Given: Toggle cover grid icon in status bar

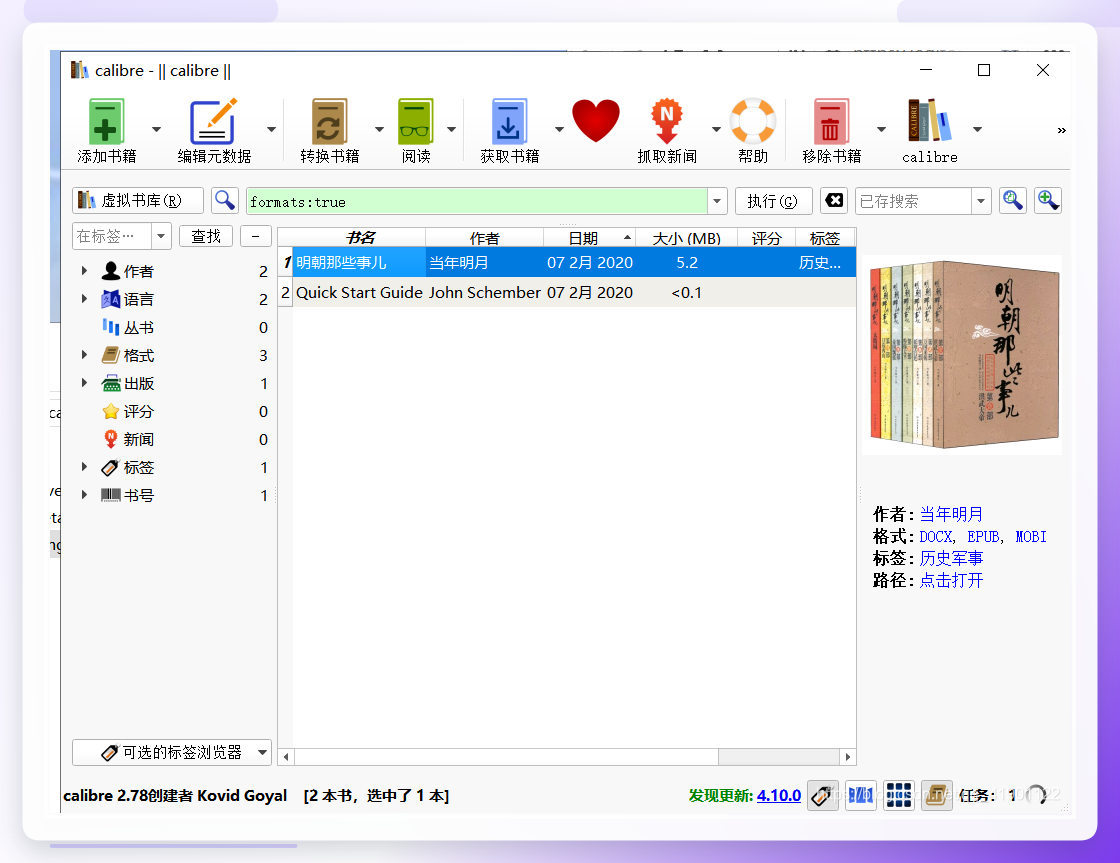Looking at the screenshot, I should click(899, 795).
